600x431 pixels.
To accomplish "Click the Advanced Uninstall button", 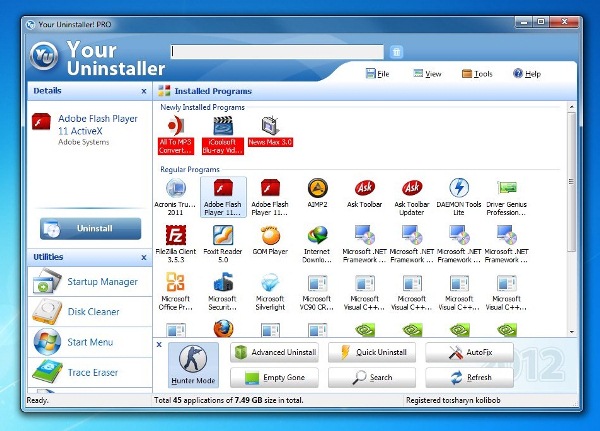I will point(275,352).
